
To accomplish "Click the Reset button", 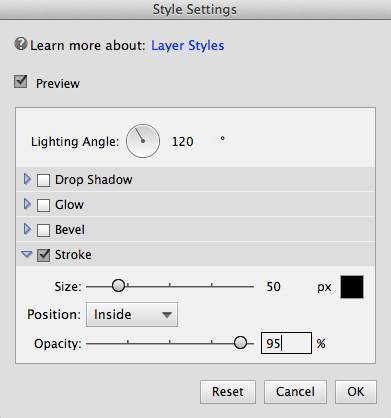I will tap(228, 392).
